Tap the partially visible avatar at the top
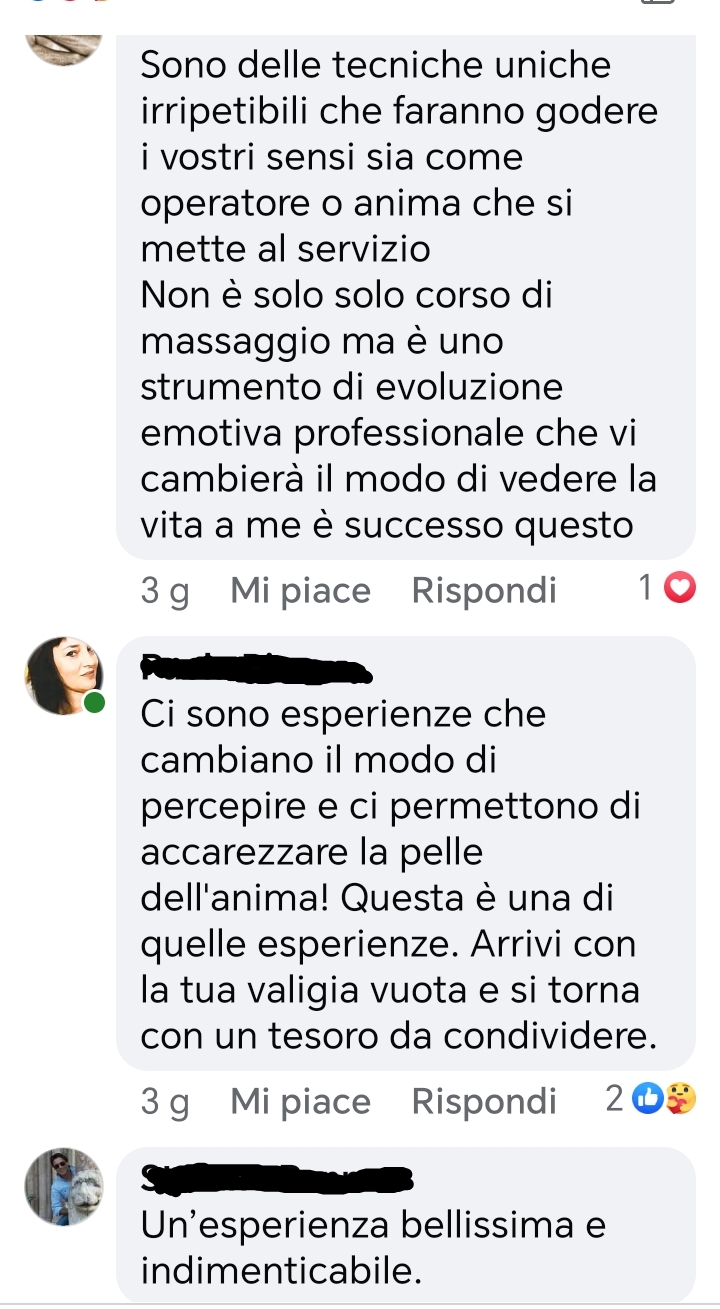 [x=65, y=47]
